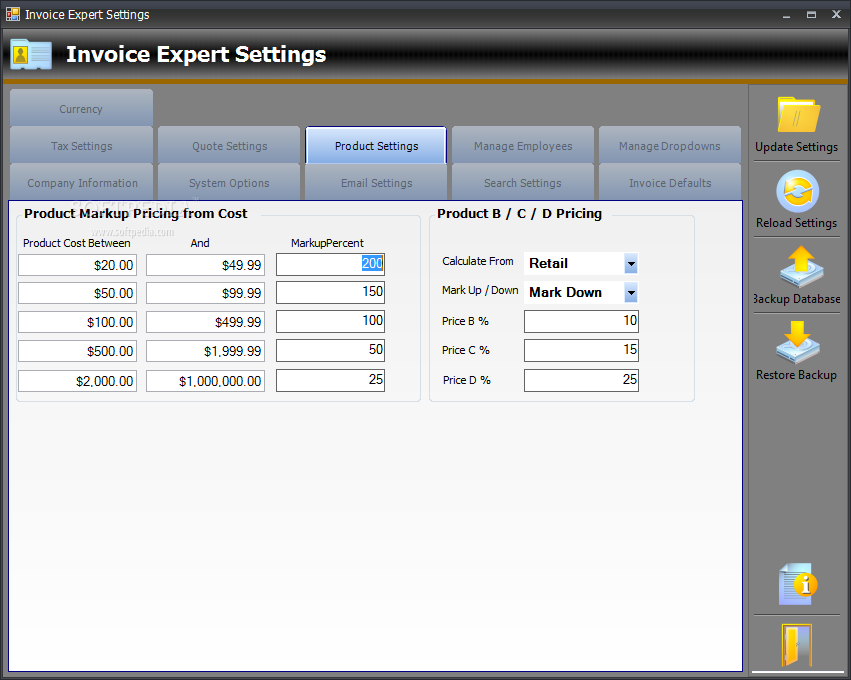The width and height of the screenshot is (851, 680).
Task: Click the Price B % input field
Action: pos(581,321)
